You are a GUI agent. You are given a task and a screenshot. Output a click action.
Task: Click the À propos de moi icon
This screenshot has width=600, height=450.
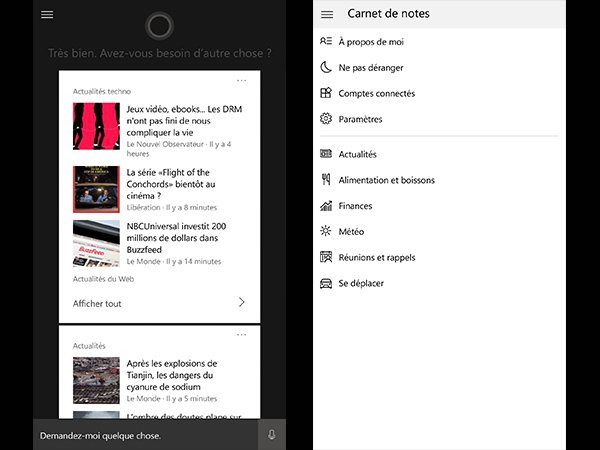[326, 41]
